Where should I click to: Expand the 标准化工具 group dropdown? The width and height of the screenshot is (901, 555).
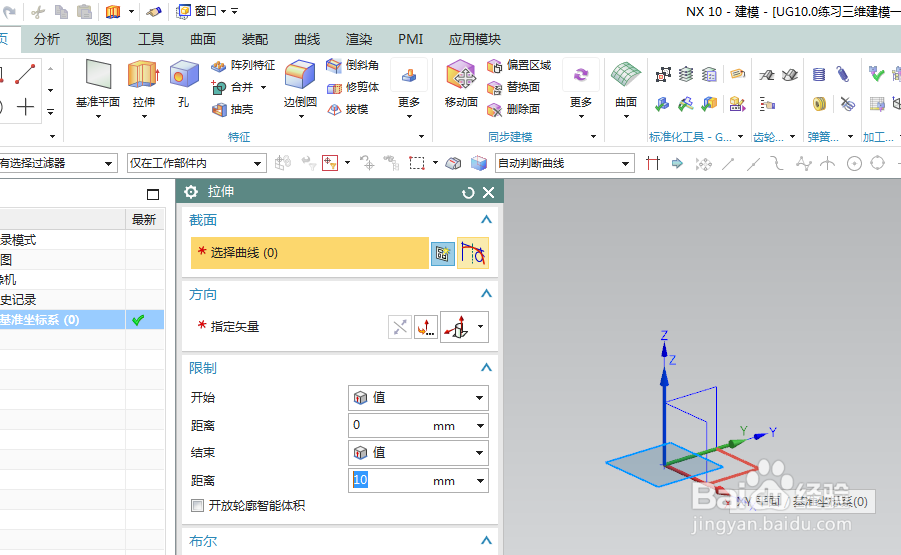[x=741, y=137]
